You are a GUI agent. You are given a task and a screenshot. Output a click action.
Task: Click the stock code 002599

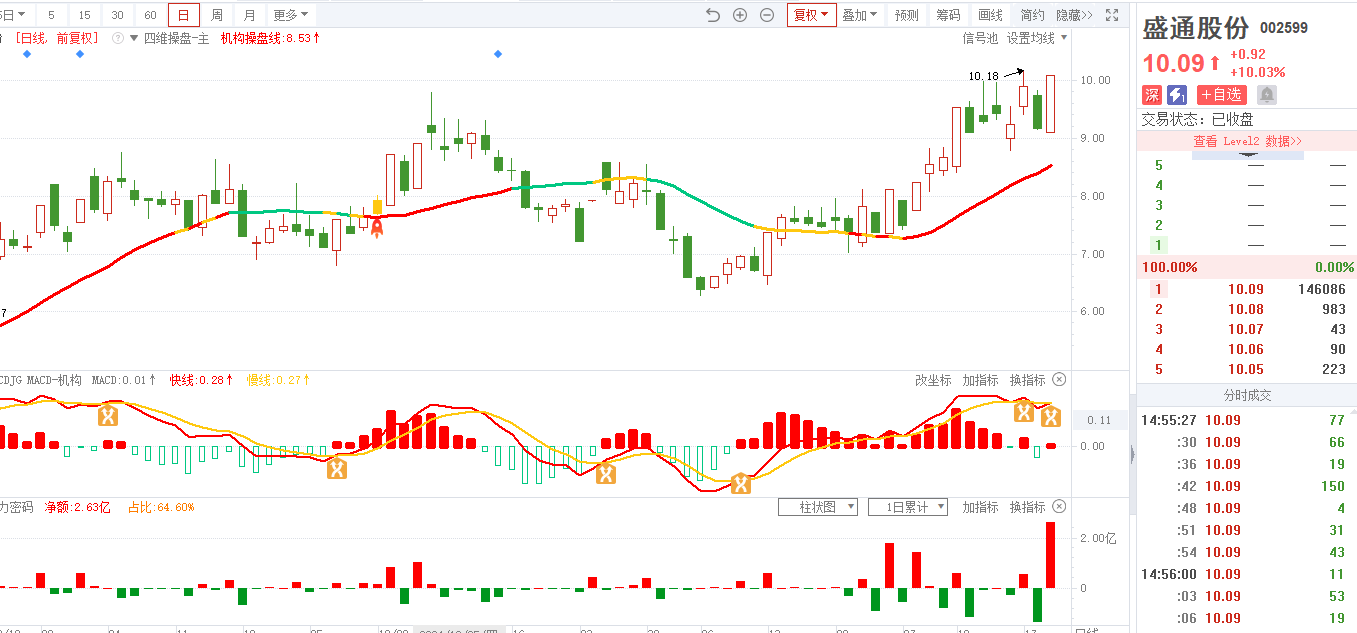click(x=1283, y=28)
